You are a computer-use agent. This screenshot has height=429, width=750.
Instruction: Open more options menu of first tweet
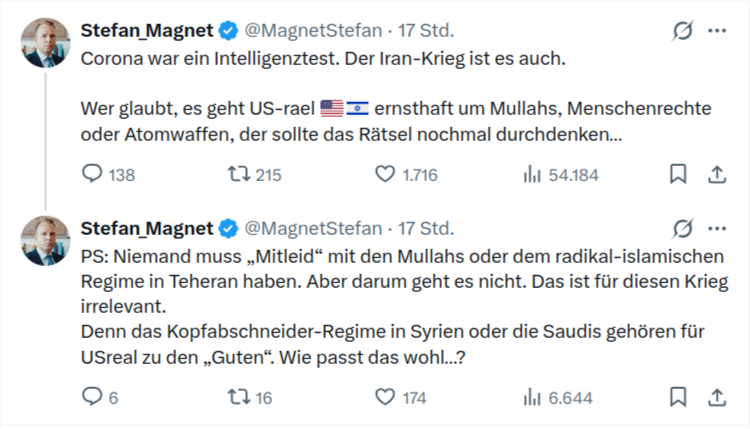click(716, 31)
